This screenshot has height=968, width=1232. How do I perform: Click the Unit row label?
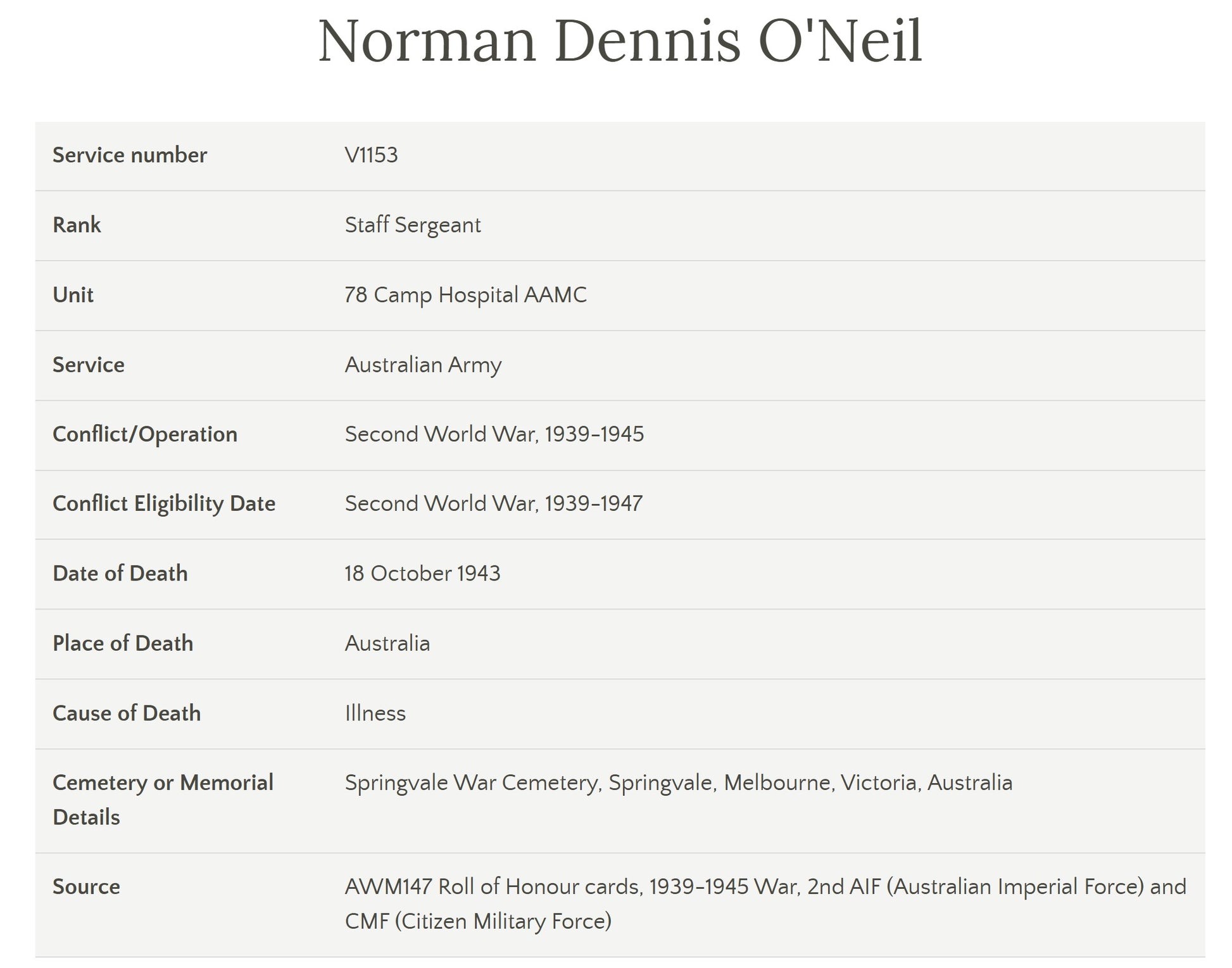click(73, 295)
